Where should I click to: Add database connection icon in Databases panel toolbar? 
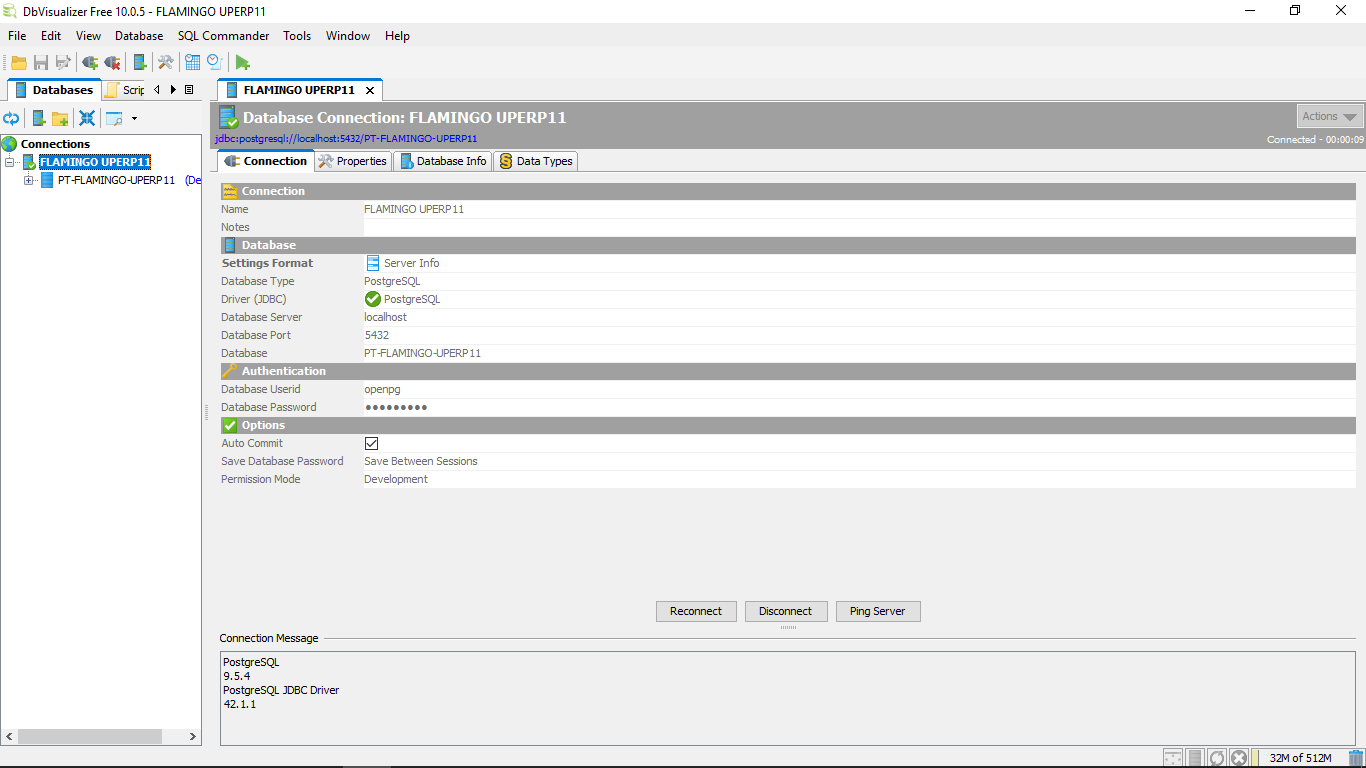(x=38, y=118)
